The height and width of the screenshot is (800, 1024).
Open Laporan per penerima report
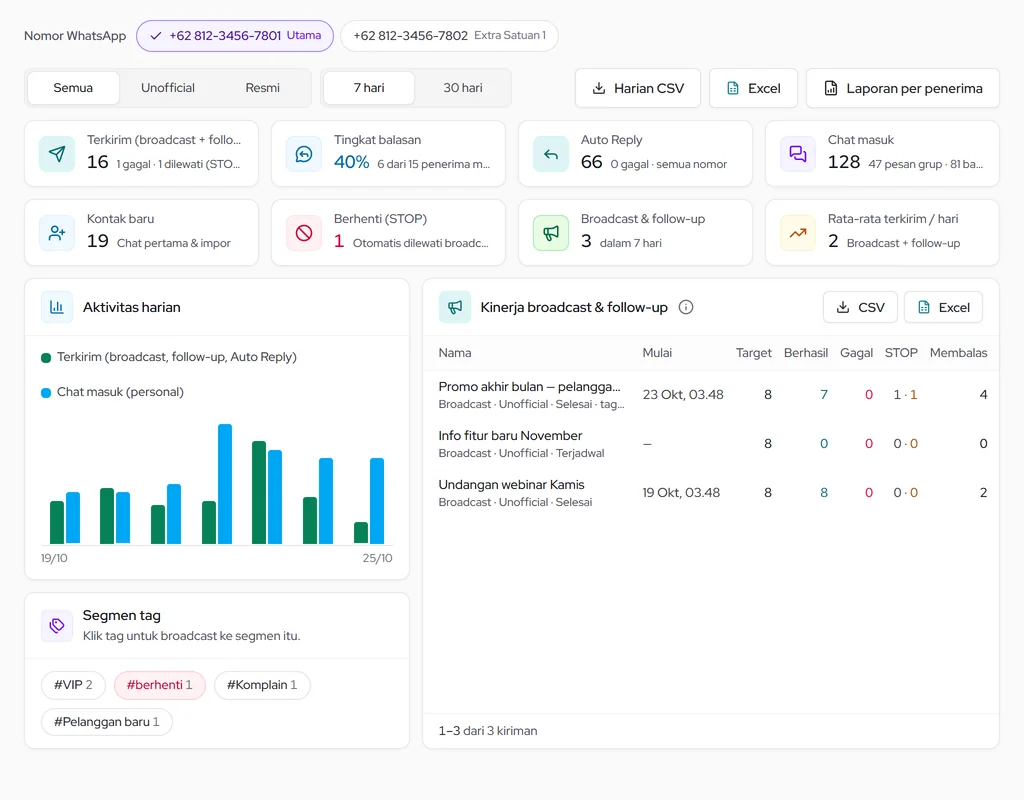903,88
